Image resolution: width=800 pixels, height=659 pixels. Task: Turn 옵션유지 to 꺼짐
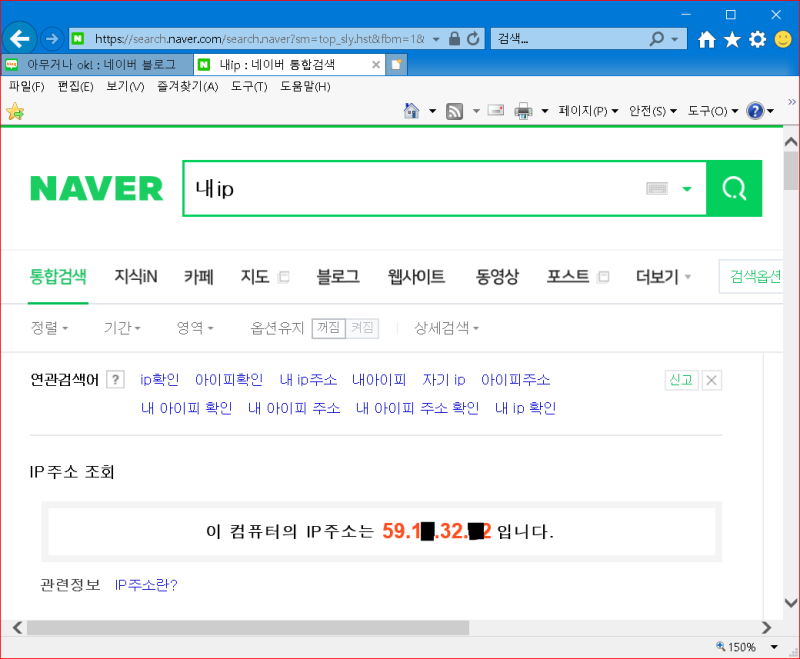[329, 328]
